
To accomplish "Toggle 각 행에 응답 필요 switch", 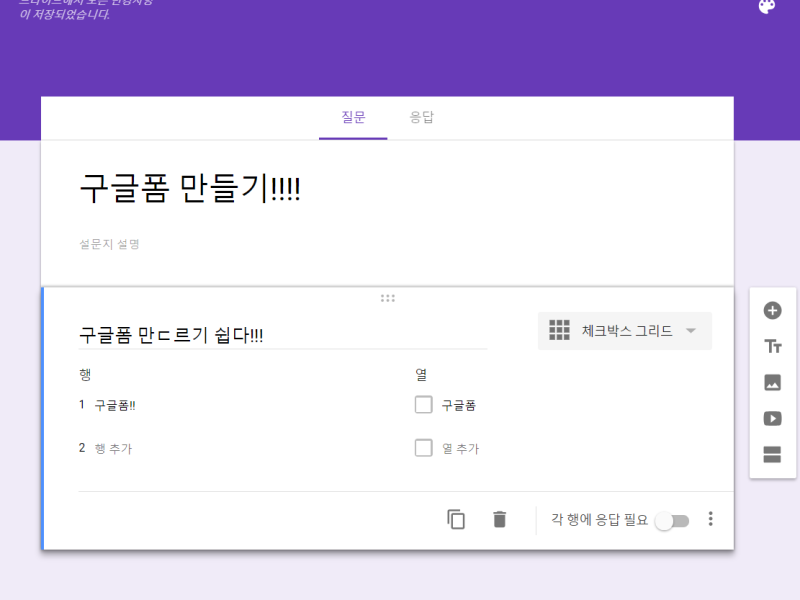I will tap(672, 521).
